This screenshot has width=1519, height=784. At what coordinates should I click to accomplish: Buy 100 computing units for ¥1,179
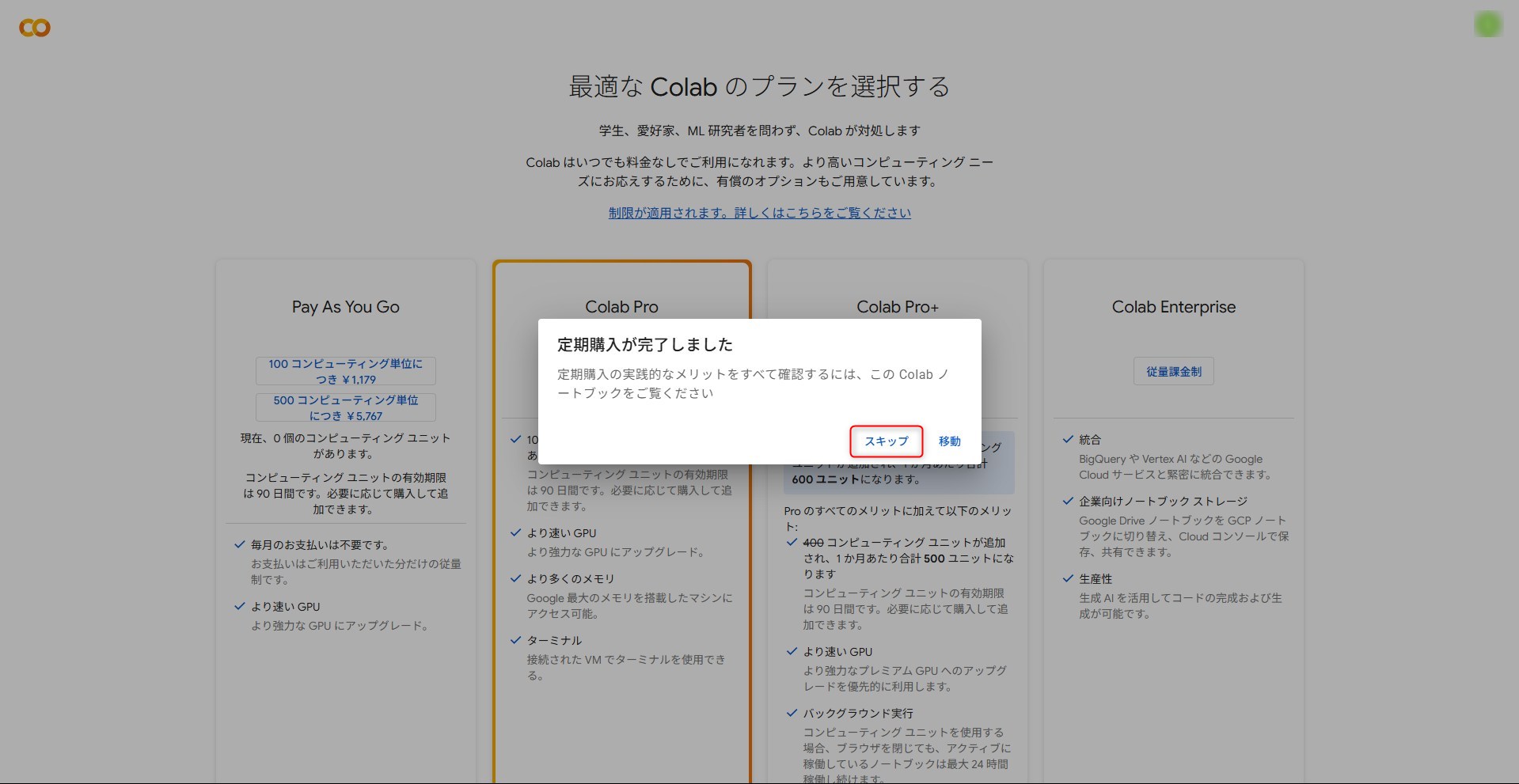pyautogui.click(x=345, y=371)
